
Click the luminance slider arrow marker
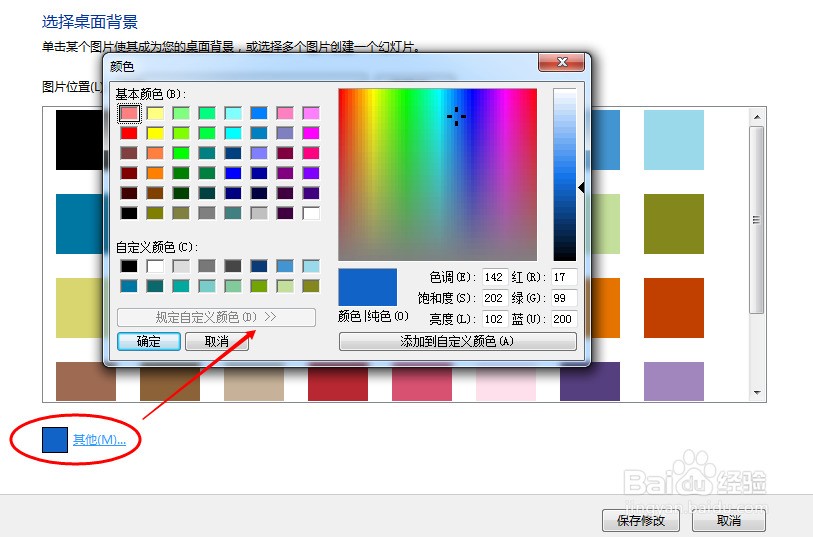[581, 188]
